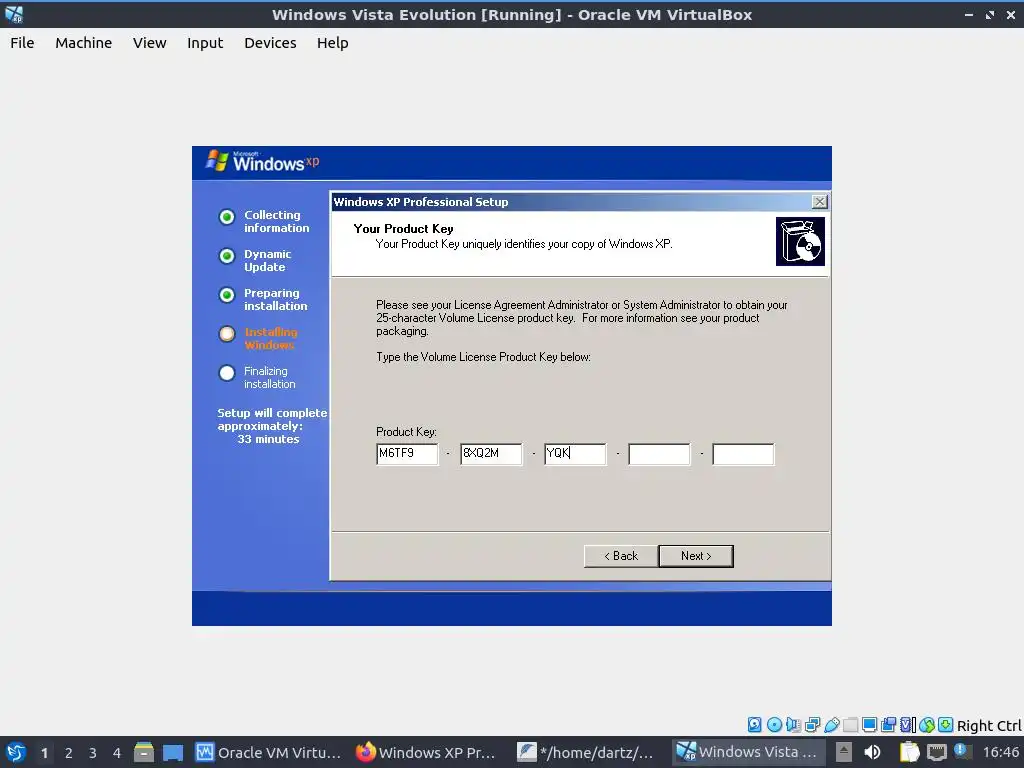1024x768 pixels.
Task: Switch to Oracle VM VirtualBox manager task
Action: pyautogui.click(x=268, y=752)
